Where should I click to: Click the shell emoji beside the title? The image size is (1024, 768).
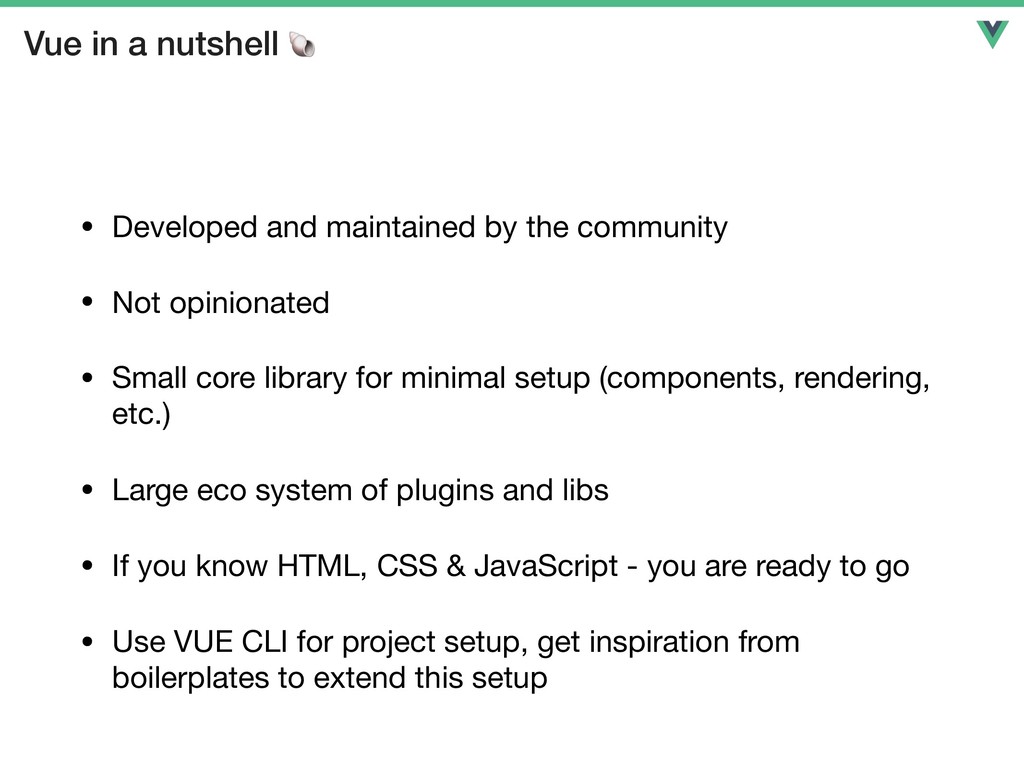tap(302, 44)
